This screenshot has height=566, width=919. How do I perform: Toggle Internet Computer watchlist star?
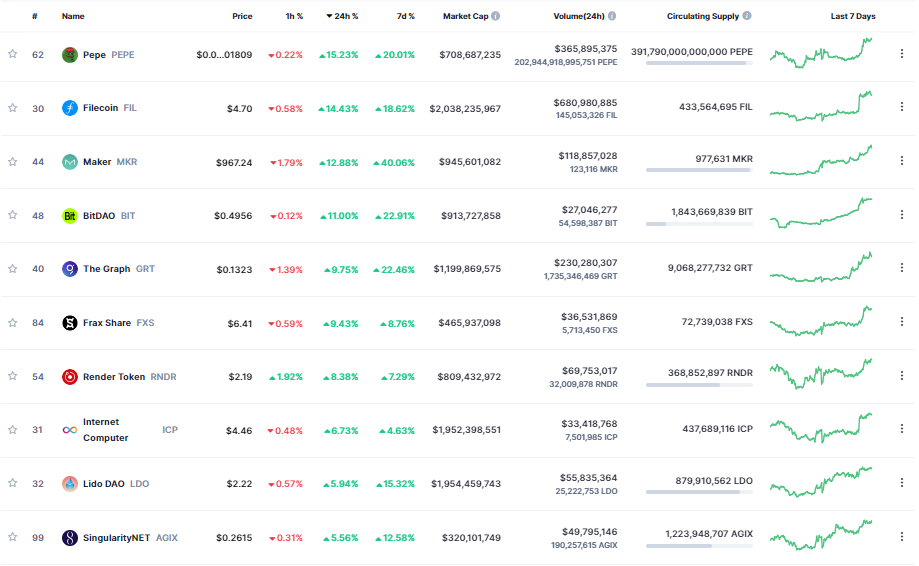[12, 430]
